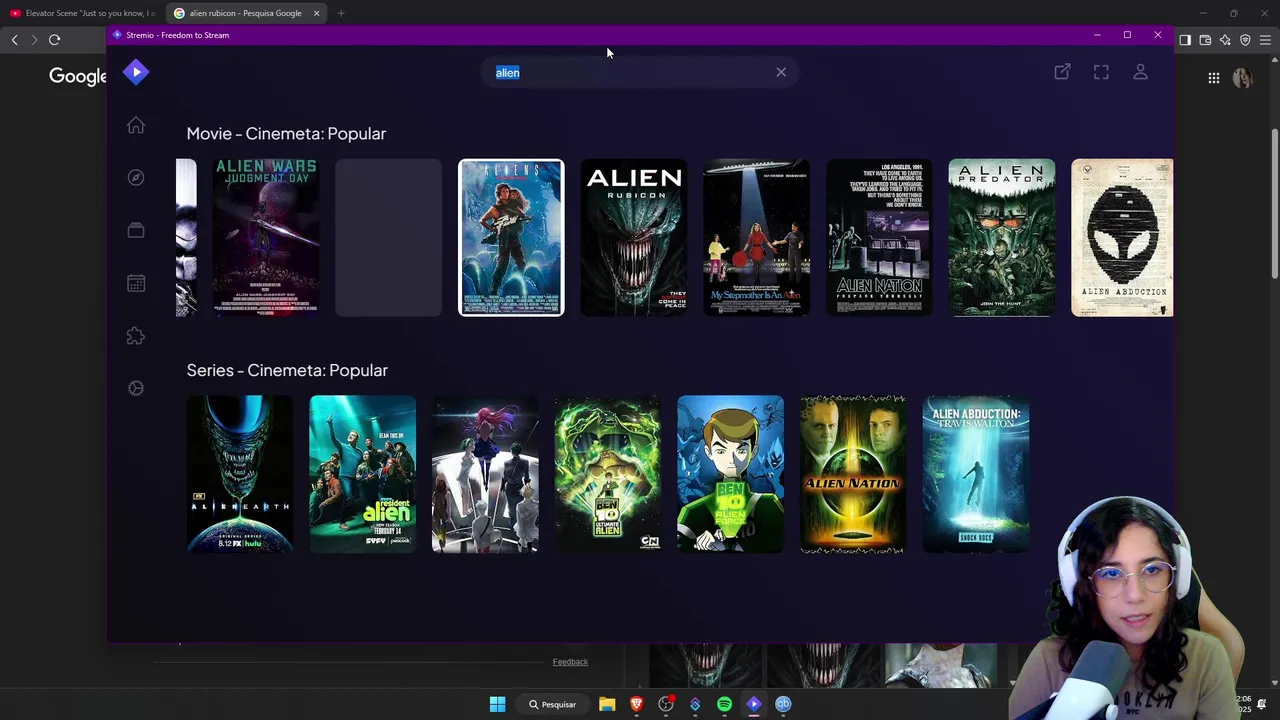This screenshot has height=720, width=1280.
Task: Click 'Series - Cinemeta: Popular' heading
Action: click(x=287, y=370)
